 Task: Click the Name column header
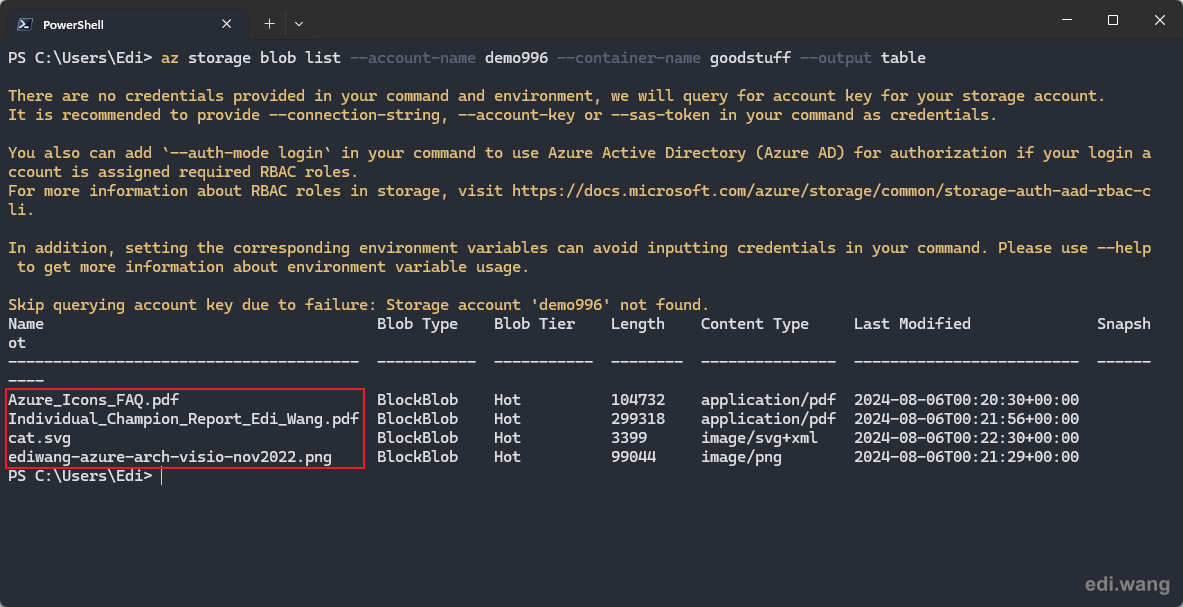pos(26,323)
